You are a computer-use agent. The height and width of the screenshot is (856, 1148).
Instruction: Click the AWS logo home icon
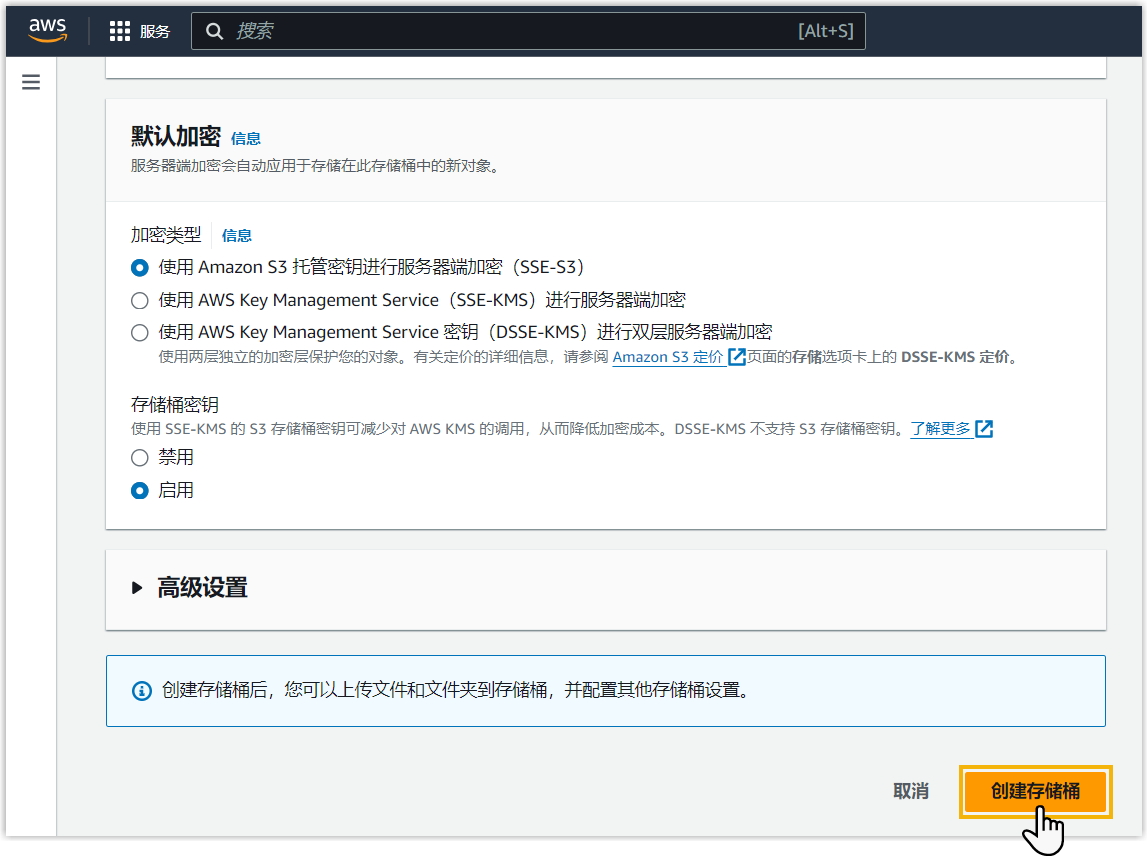(x=47, y=30)
